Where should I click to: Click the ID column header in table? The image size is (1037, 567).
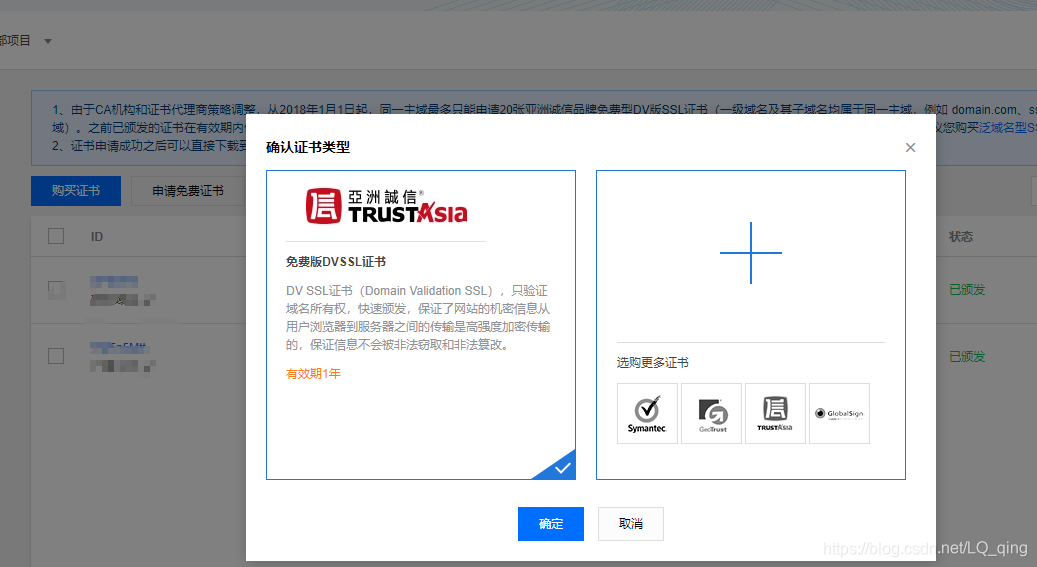click(97, 237)
